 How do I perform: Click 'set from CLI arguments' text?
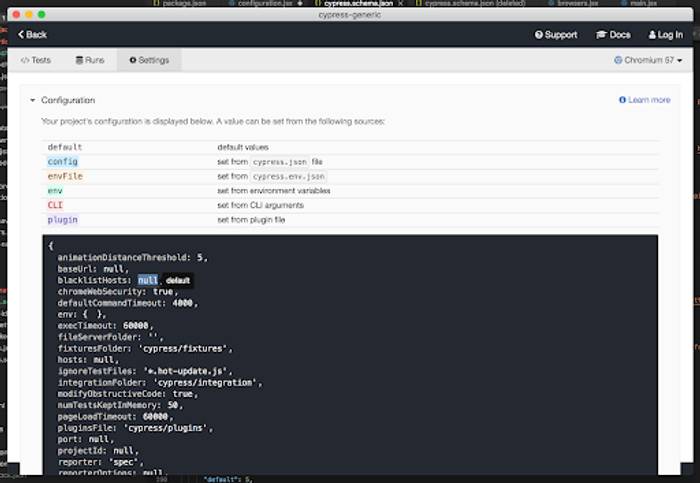pos(260,205)
